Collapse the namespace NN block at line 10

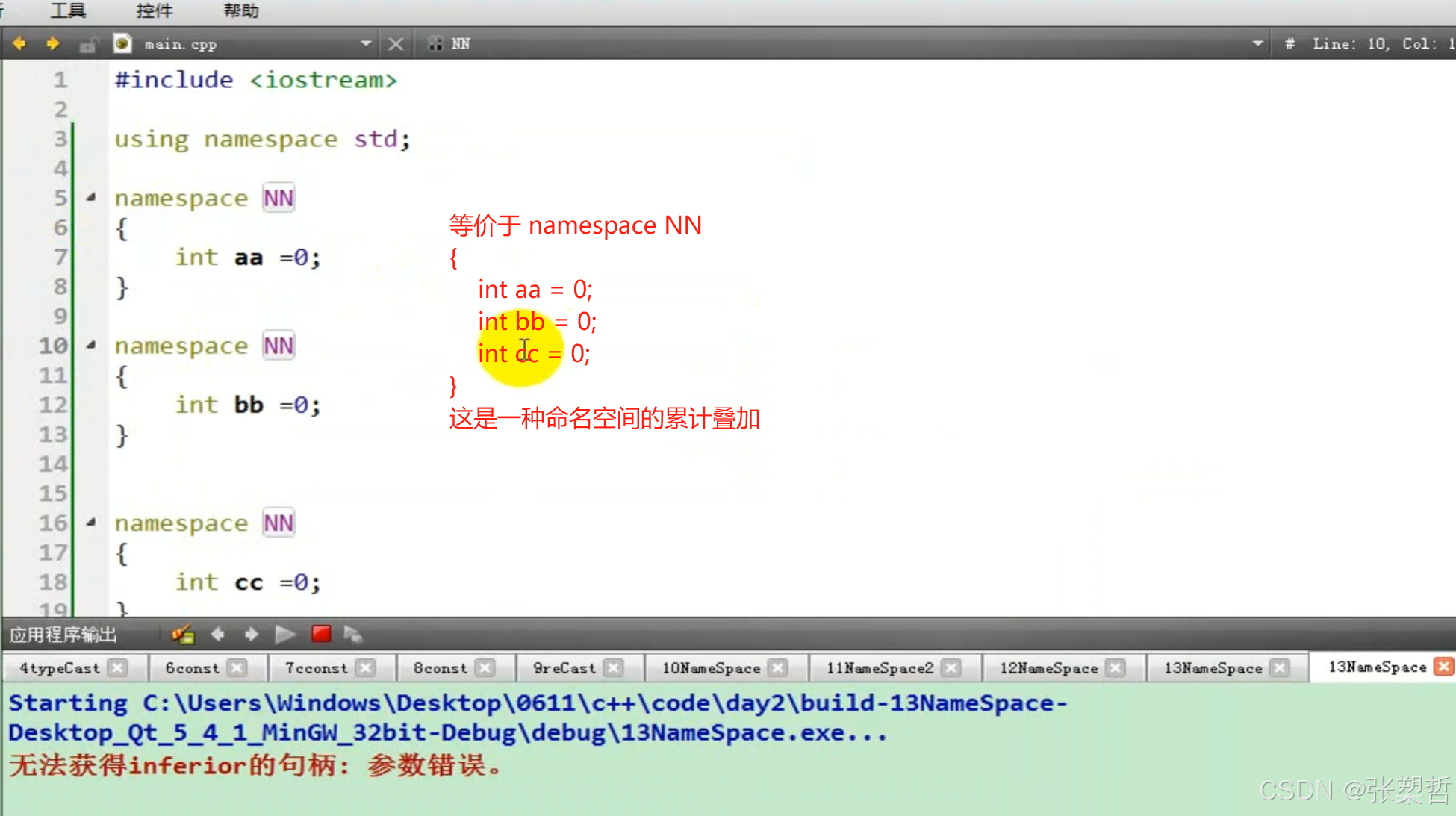pos(91,345)
